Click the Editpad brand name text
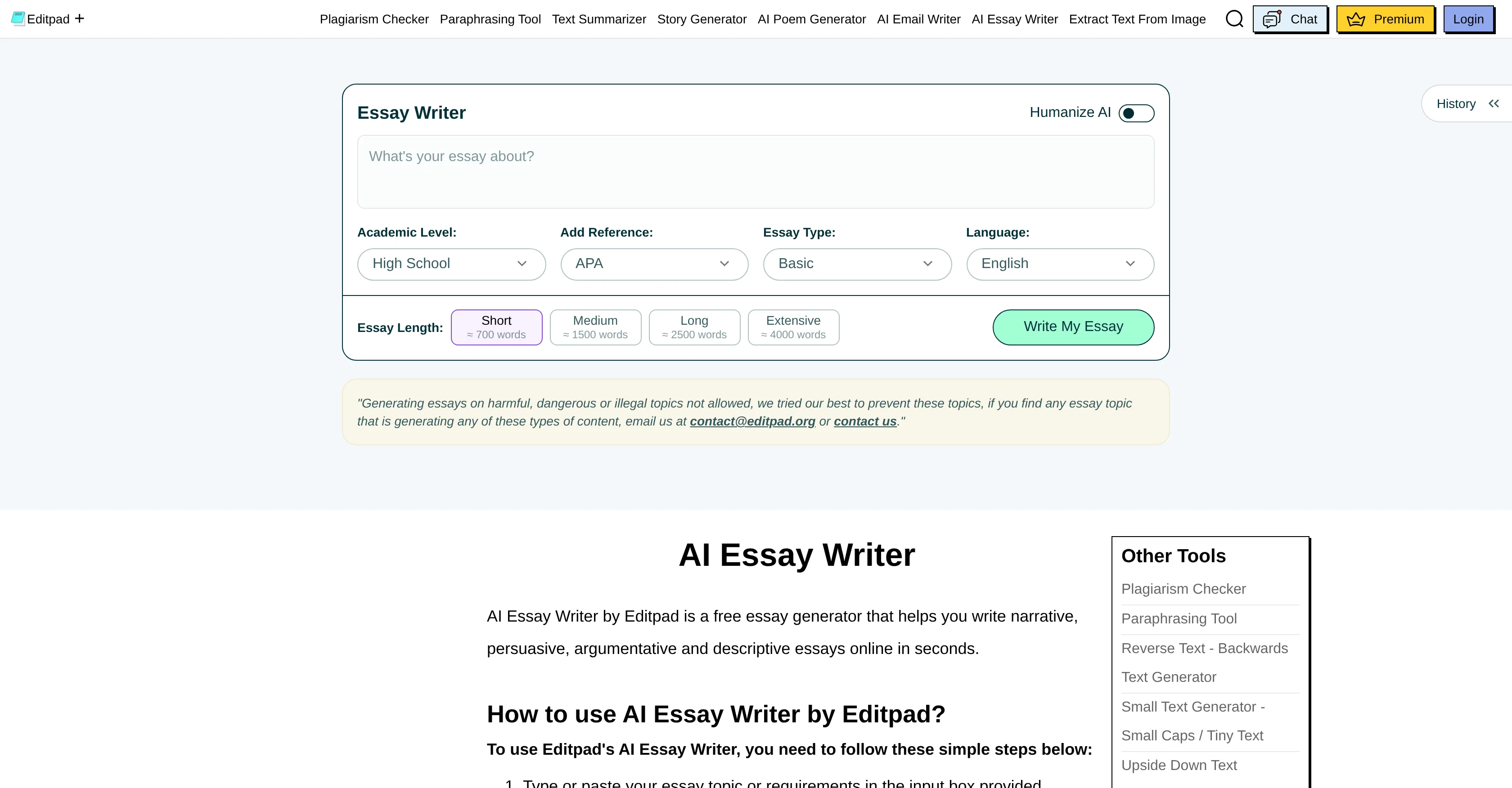The height and width of the screenshot is (788, 1512). (48, 19)
